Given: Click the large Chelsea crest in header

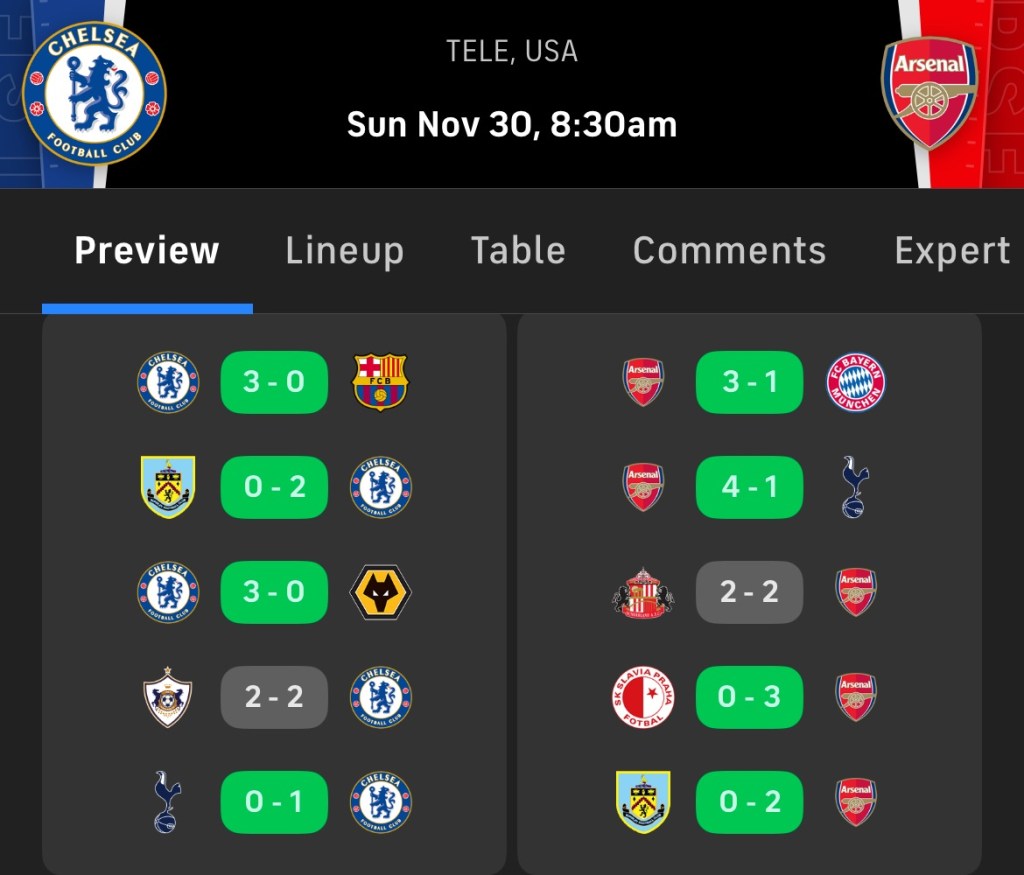Looking at the screenshot, I should tap(94, 93).
